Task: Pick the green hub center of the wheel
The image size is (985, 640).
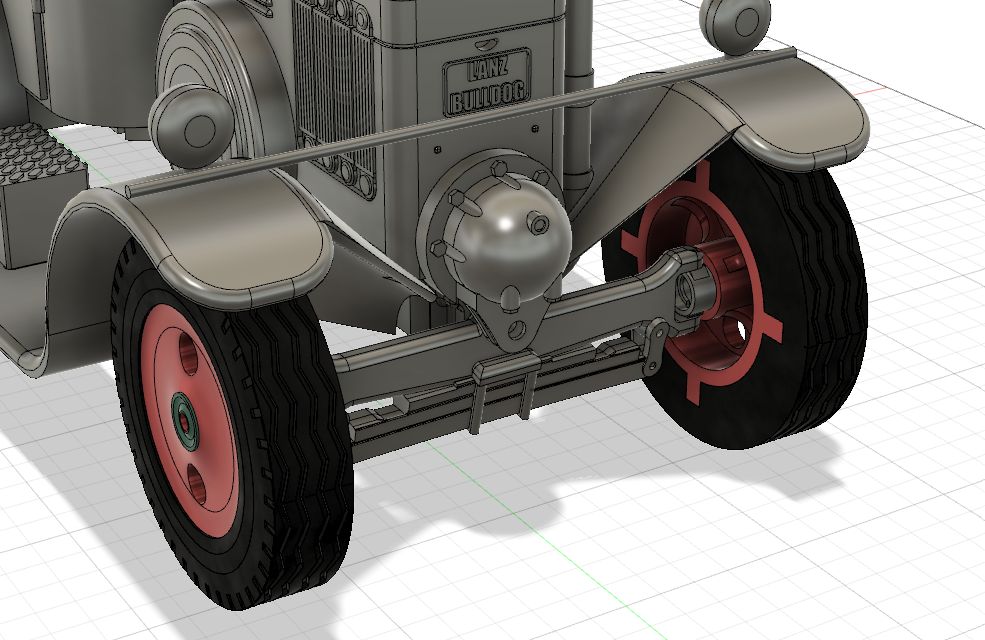Action: click(187, 420)
